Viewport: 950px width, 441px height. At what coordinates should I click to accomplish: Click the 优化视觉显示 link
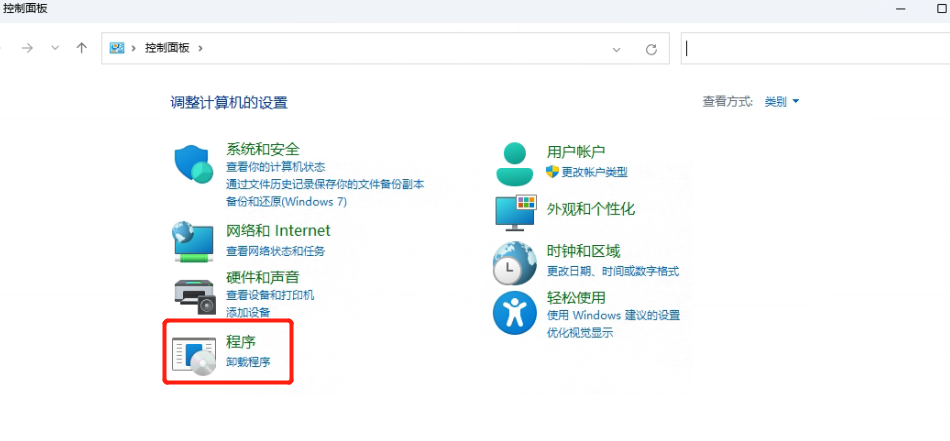[580, 333]
